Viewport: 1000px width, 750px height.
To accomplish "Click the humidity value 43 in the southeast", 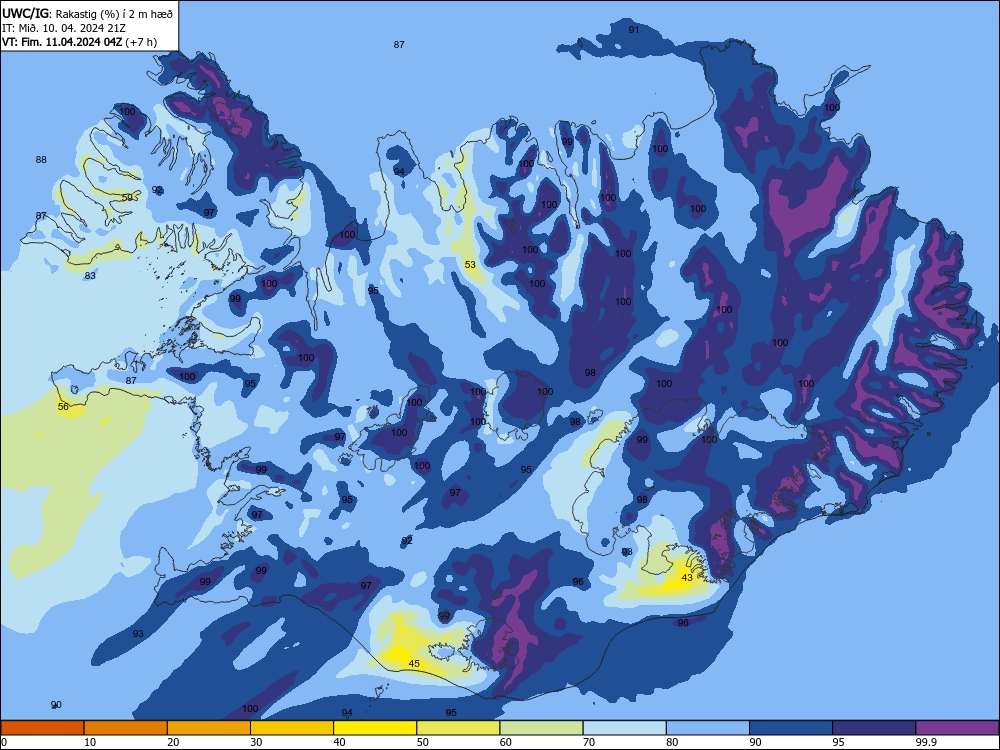I will pyautogui.click(x=687, y=577).
